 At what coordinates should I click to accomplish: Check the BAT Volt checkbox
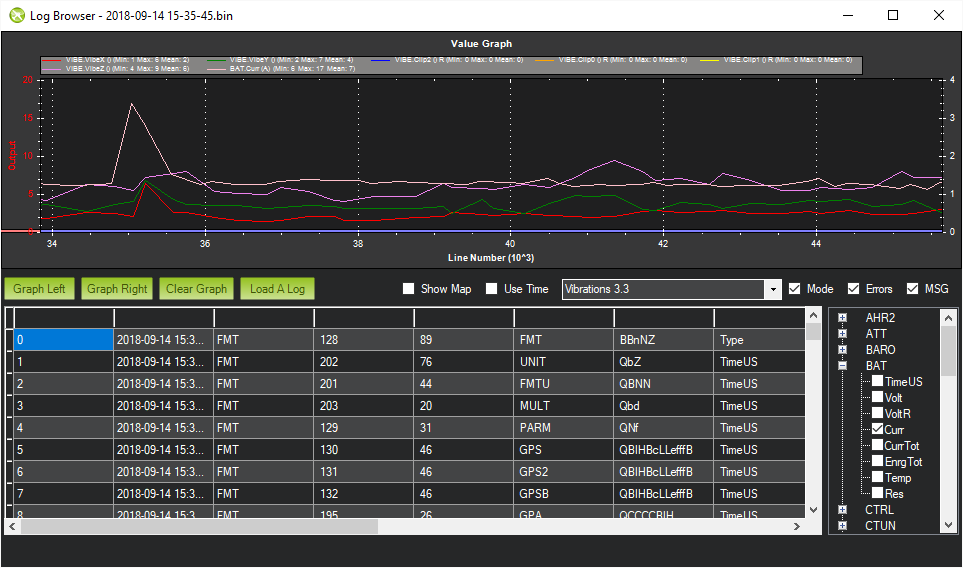point(878,397)
